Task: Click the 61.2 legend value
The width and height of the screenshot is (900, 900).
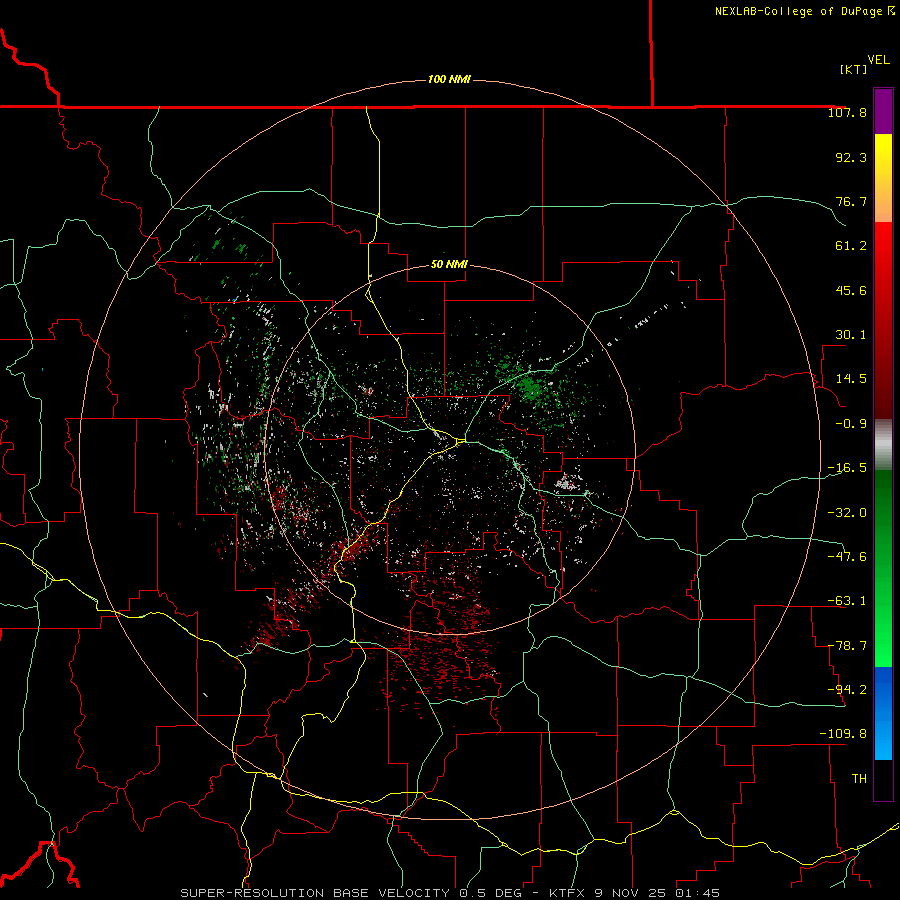Action: (x=851, y=246)
